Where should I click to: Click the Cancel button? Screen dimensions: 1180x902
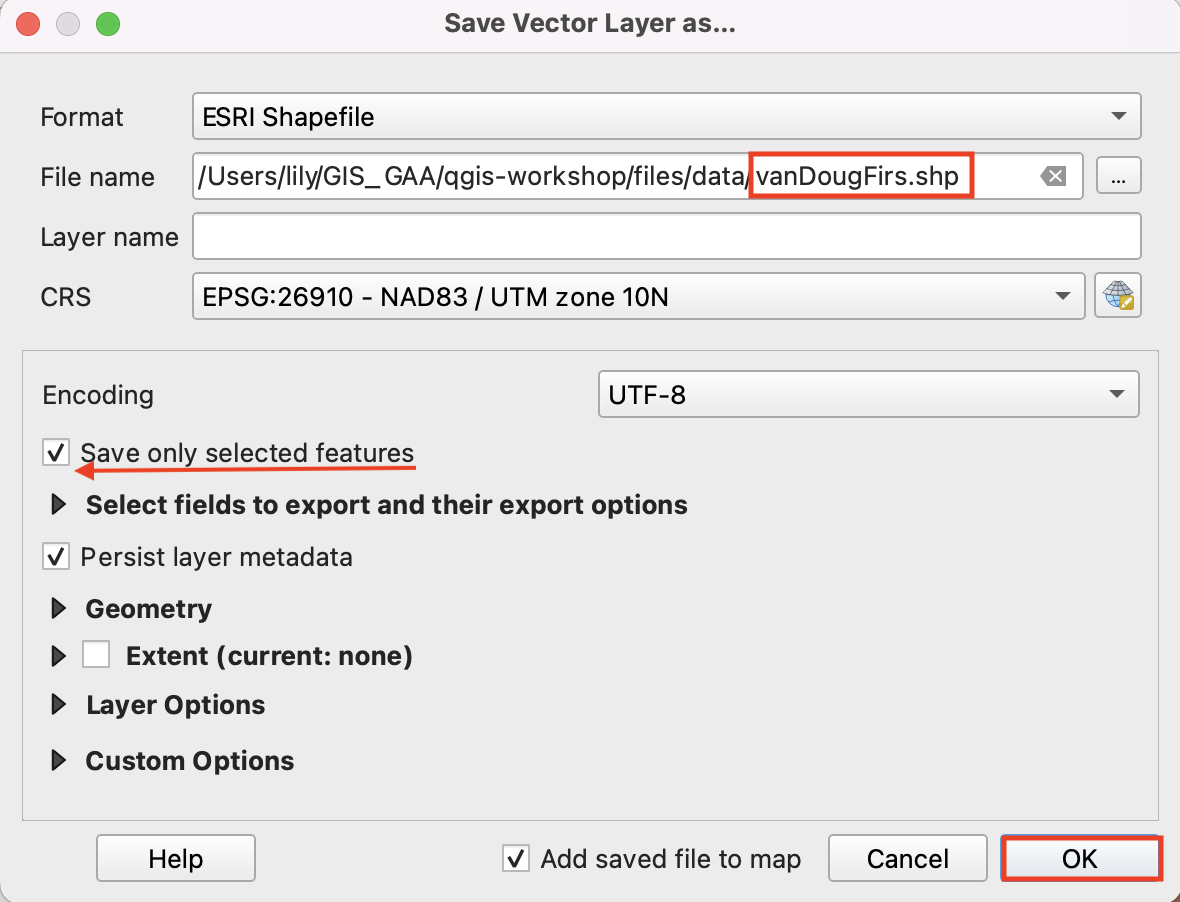(x=908, y=858)
